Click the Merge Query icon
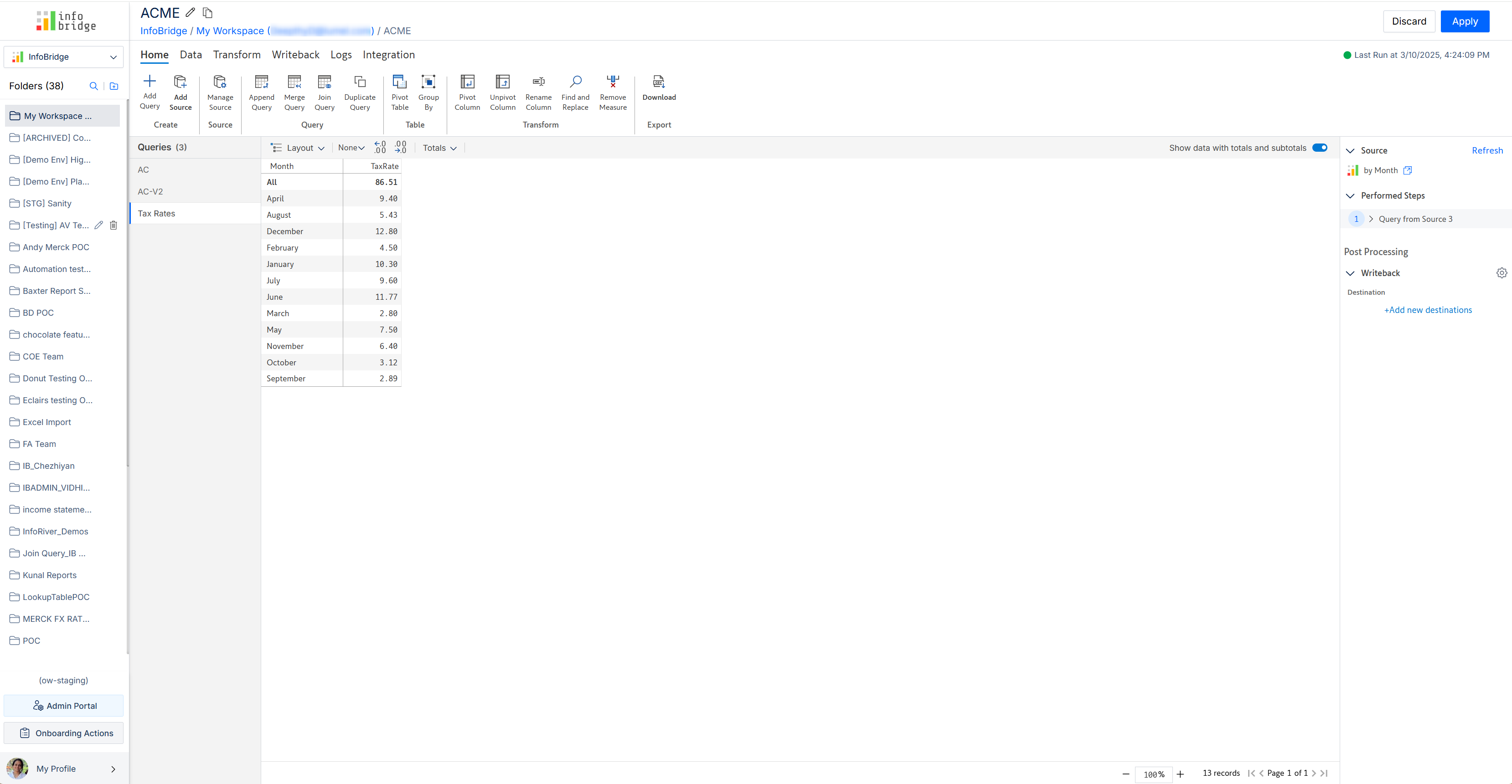Image resolution: width=1512 pixels, height=784 pixels. [x=294, y=82]
